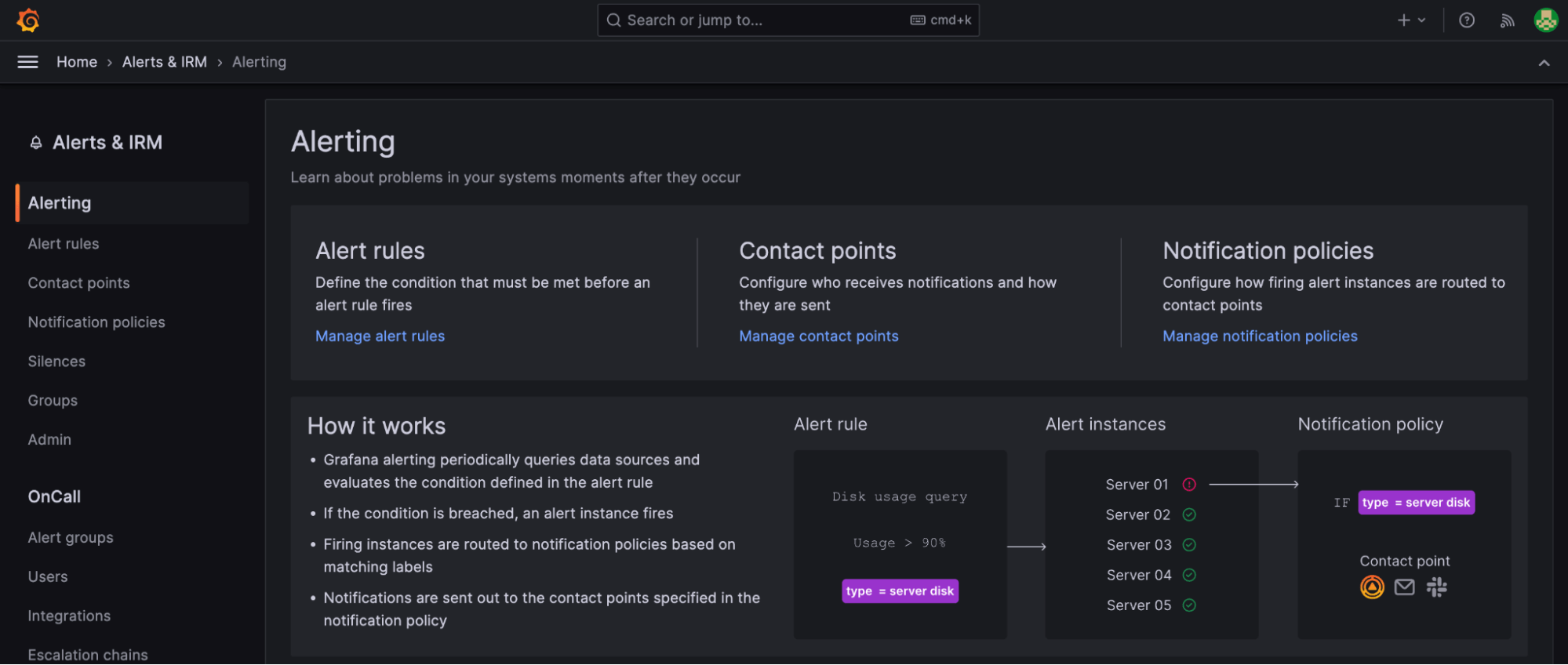
Task: Click the Learn about problems subtitle text
Action: click(515, 178)
